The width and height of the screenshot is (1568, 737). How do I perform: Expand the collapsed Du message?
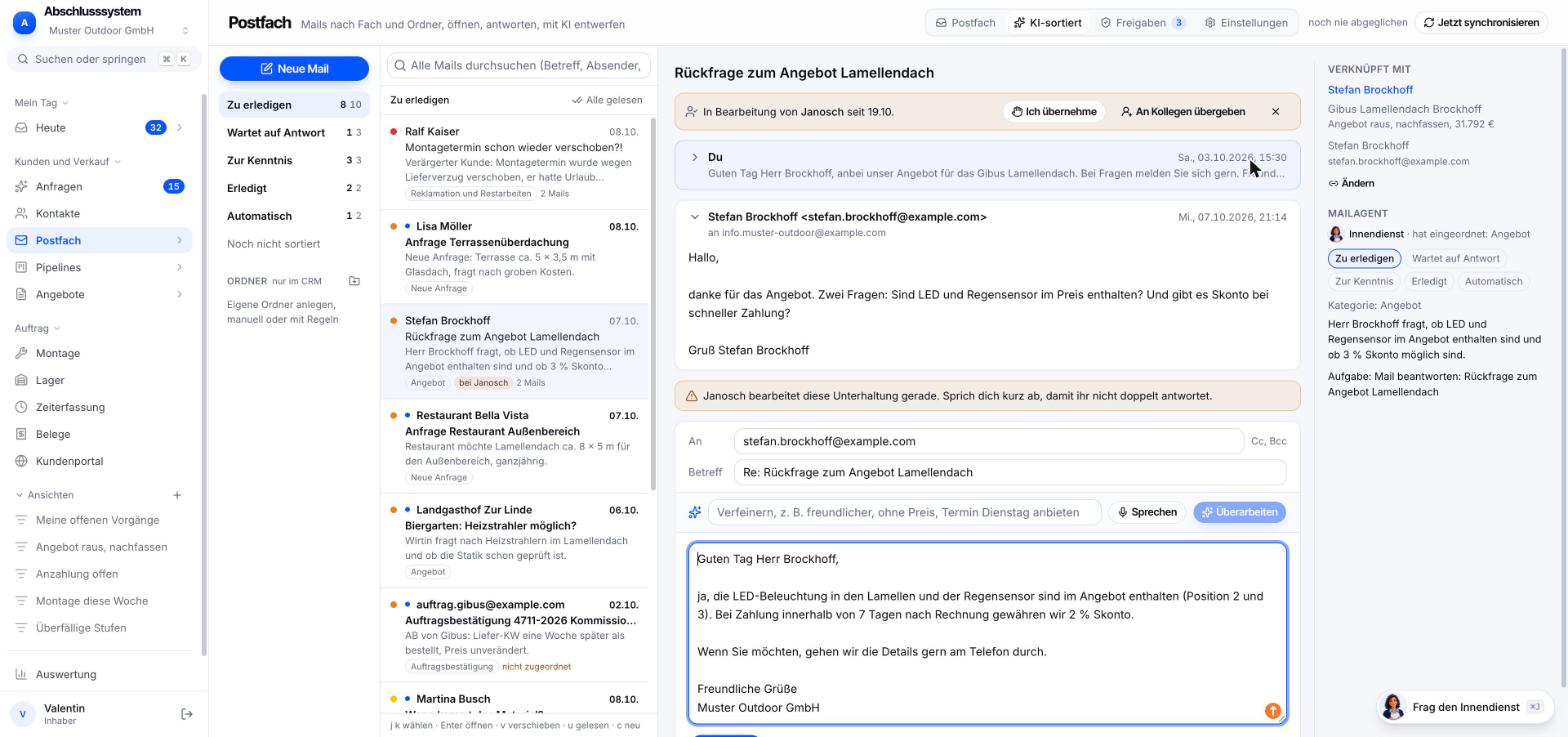(x=695, y=157)
